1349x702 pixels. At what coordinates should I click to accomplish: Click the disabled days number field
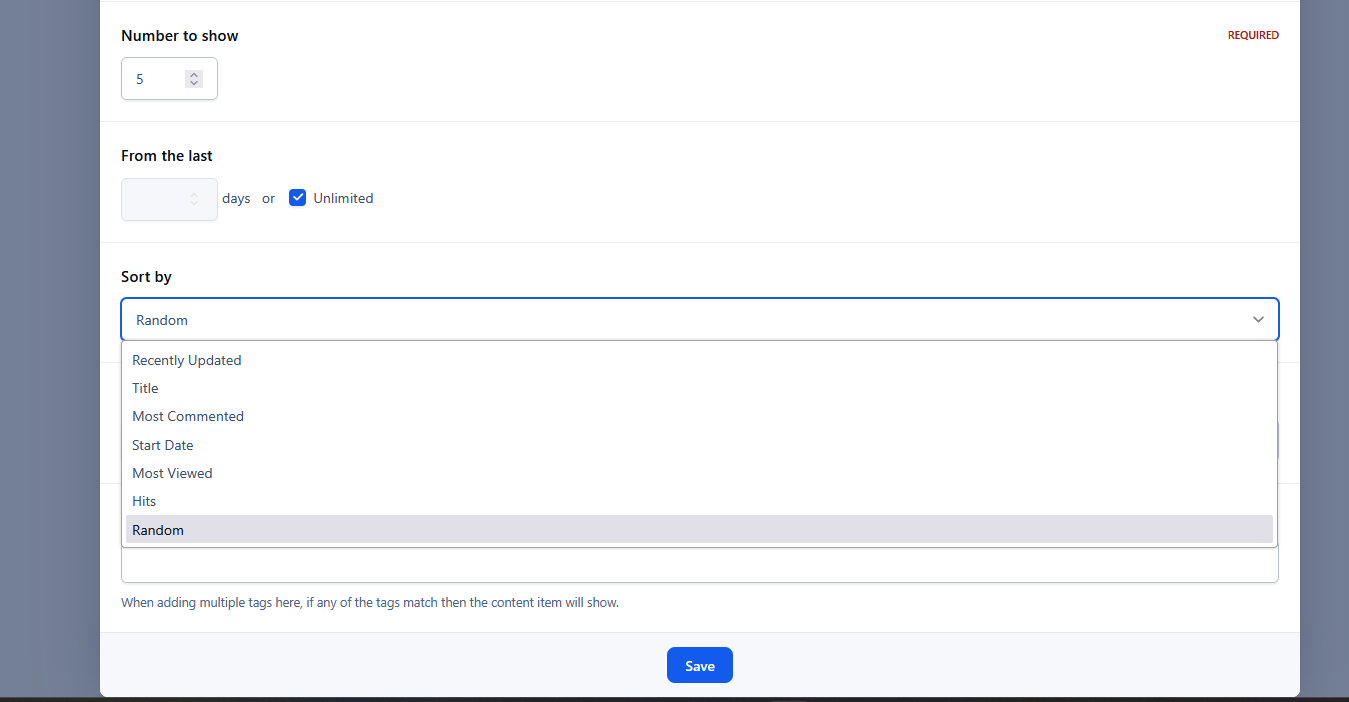169,199
